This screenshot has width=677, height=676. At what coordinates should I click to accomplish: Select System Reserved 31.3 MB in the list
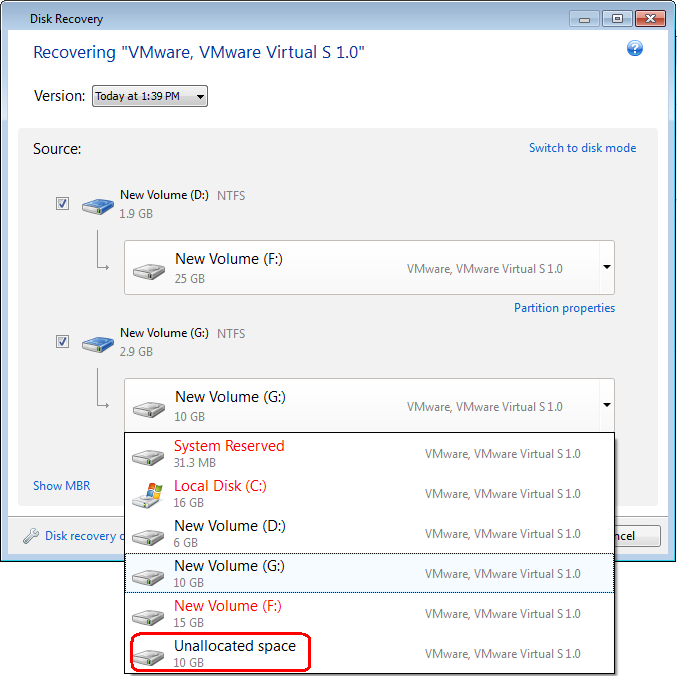tap(369, 452)
